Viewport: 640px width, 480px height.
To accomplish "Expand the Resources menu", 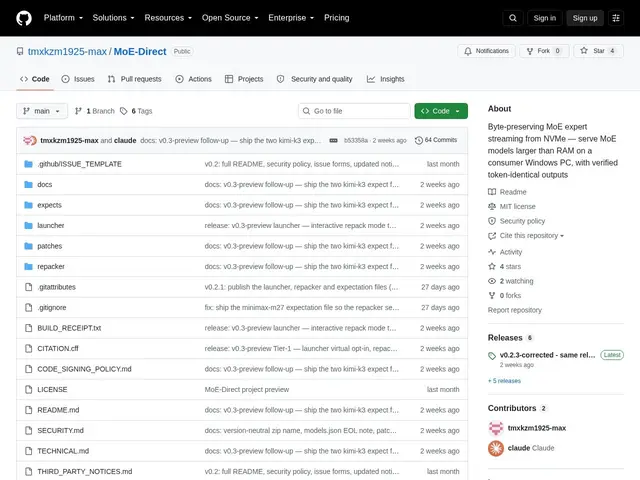I will click(168, 18).
